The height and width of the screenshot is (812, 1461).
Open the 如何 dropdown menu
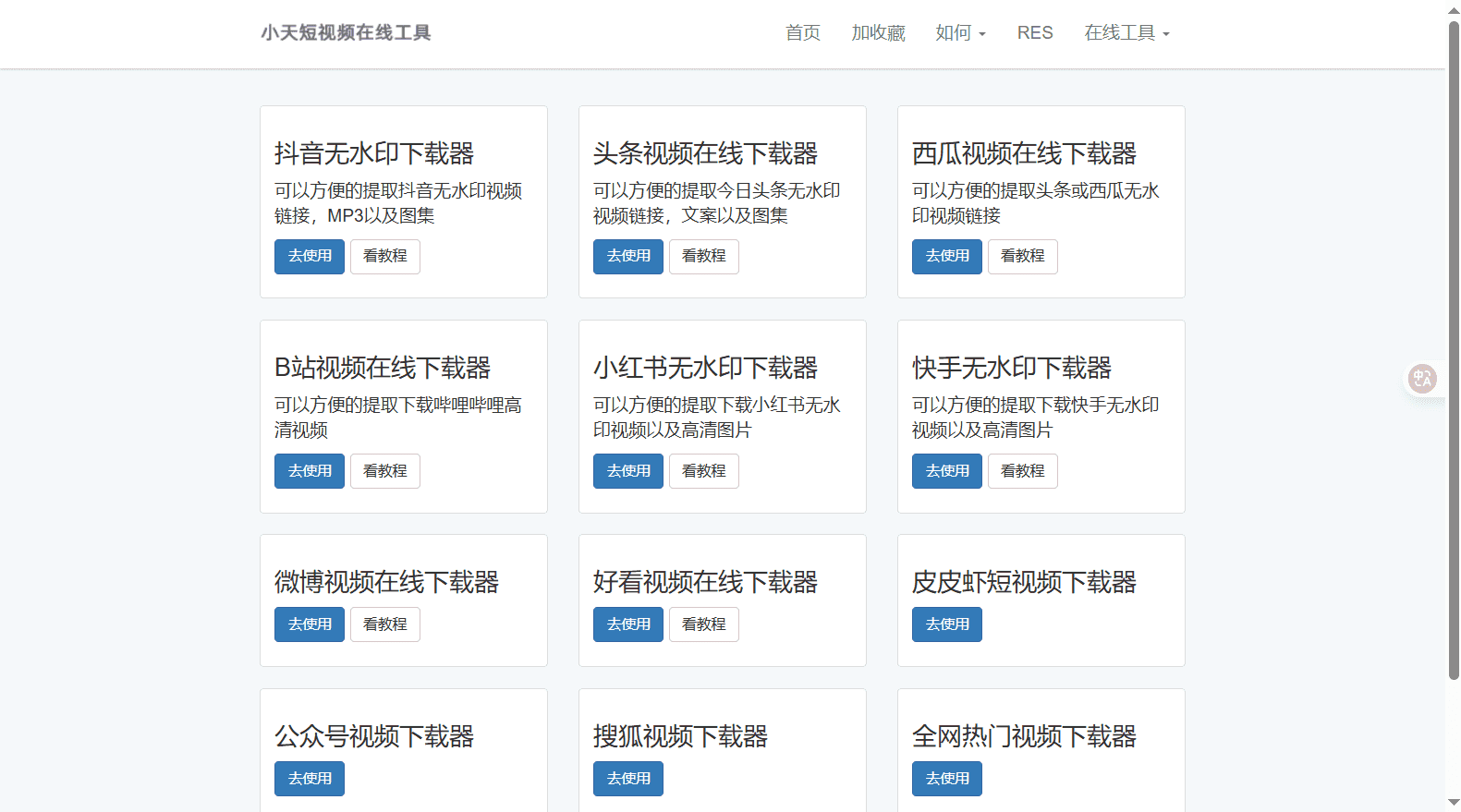click(x=960, y=33)
